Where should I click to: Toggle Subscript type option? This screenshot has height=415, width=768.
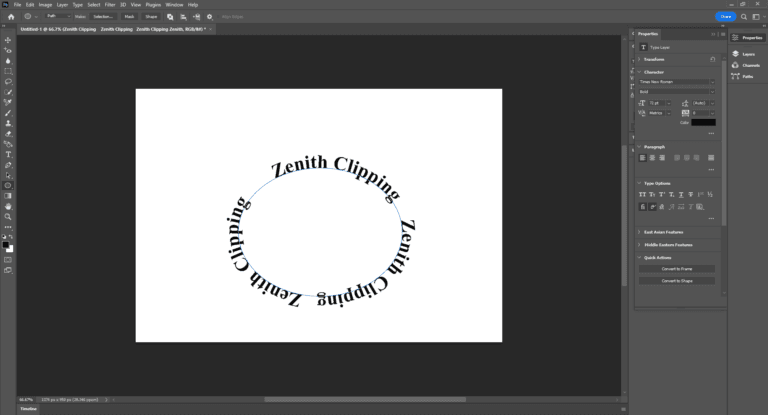click(672, 195)
